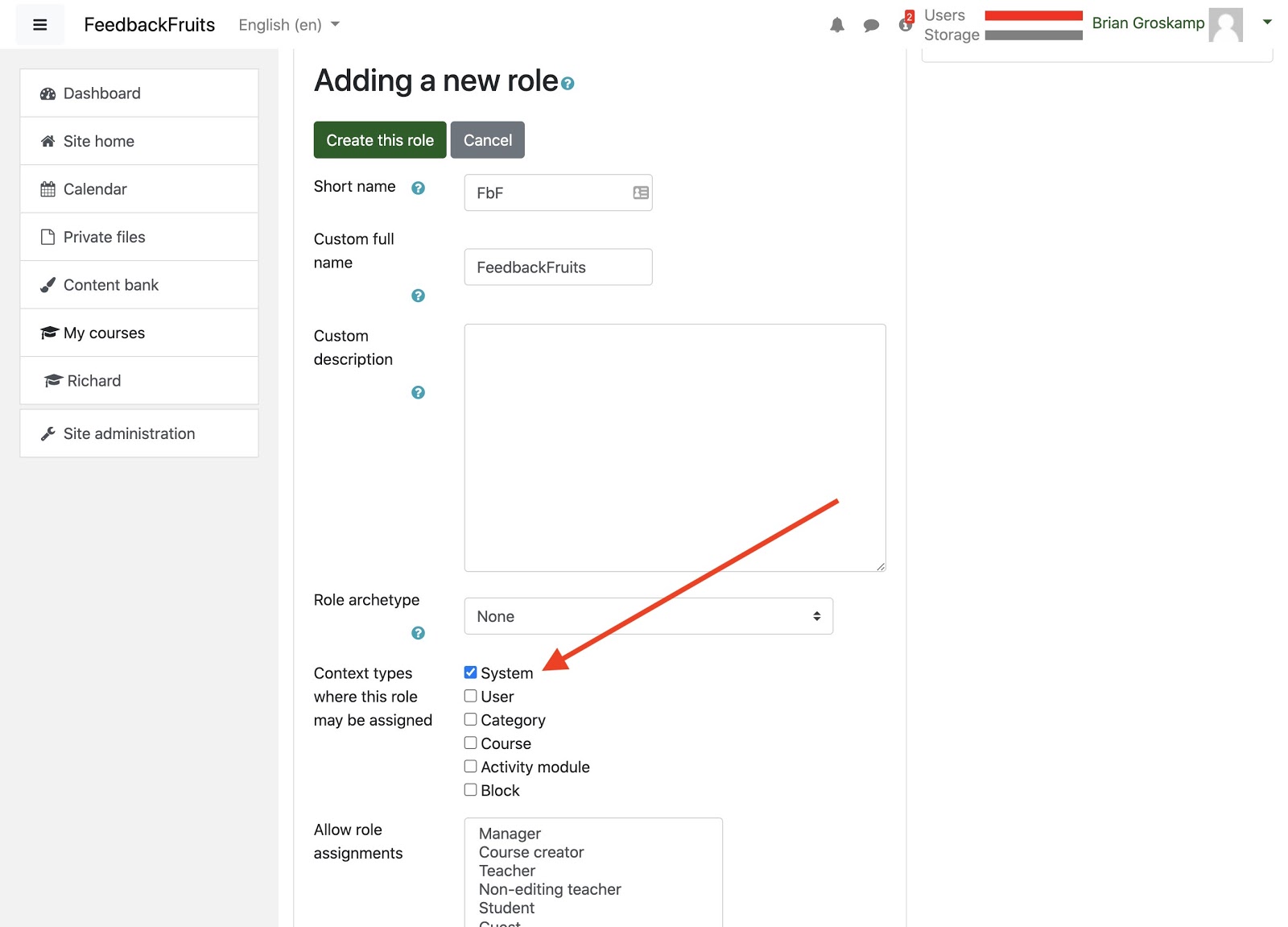Click the Site administration wrench icon
This screenshot has width=1288, height=927.
[x=48, y=433]
